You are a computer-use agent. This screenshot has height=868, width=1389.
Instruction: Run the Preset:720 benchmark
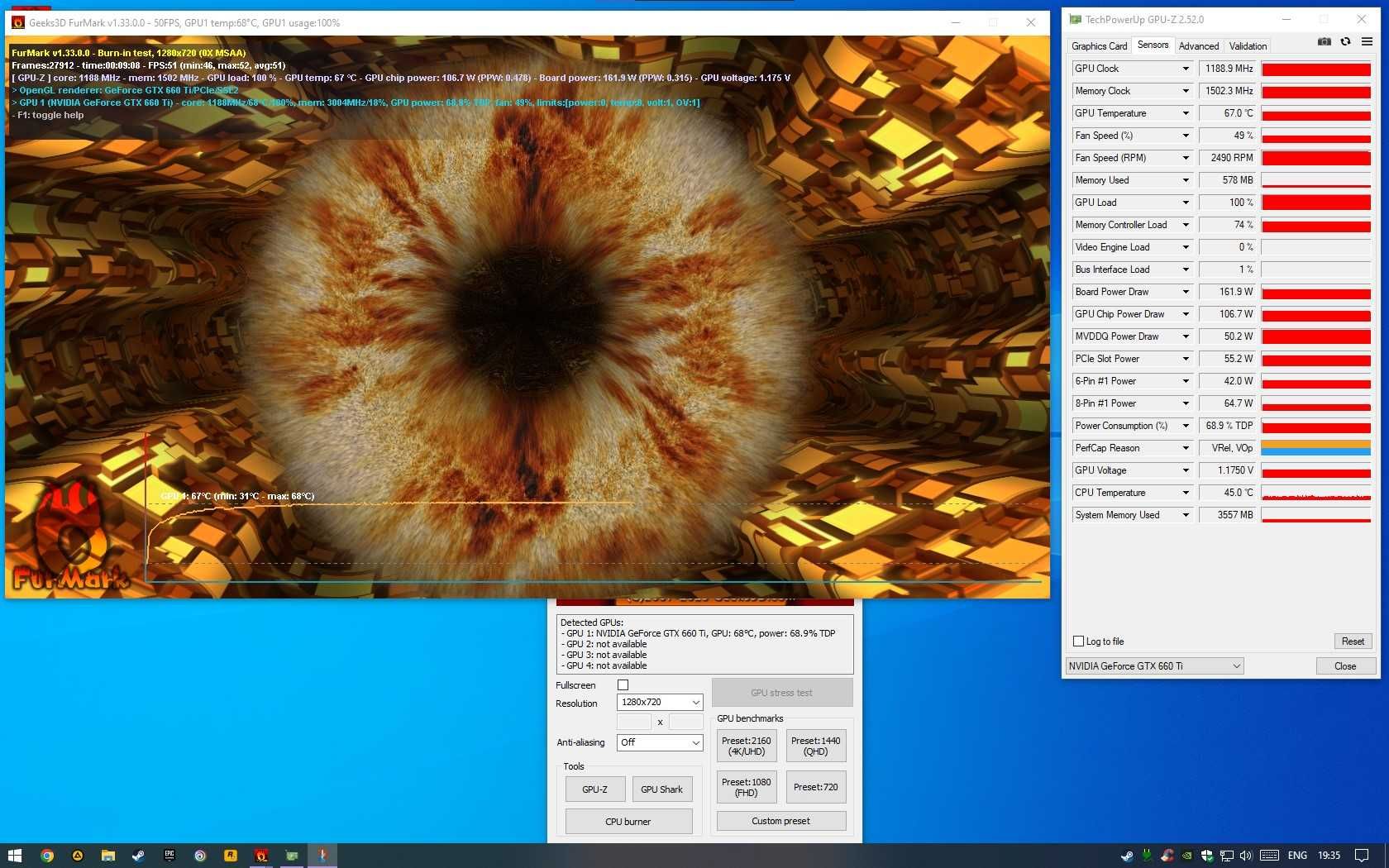point(815,787)
